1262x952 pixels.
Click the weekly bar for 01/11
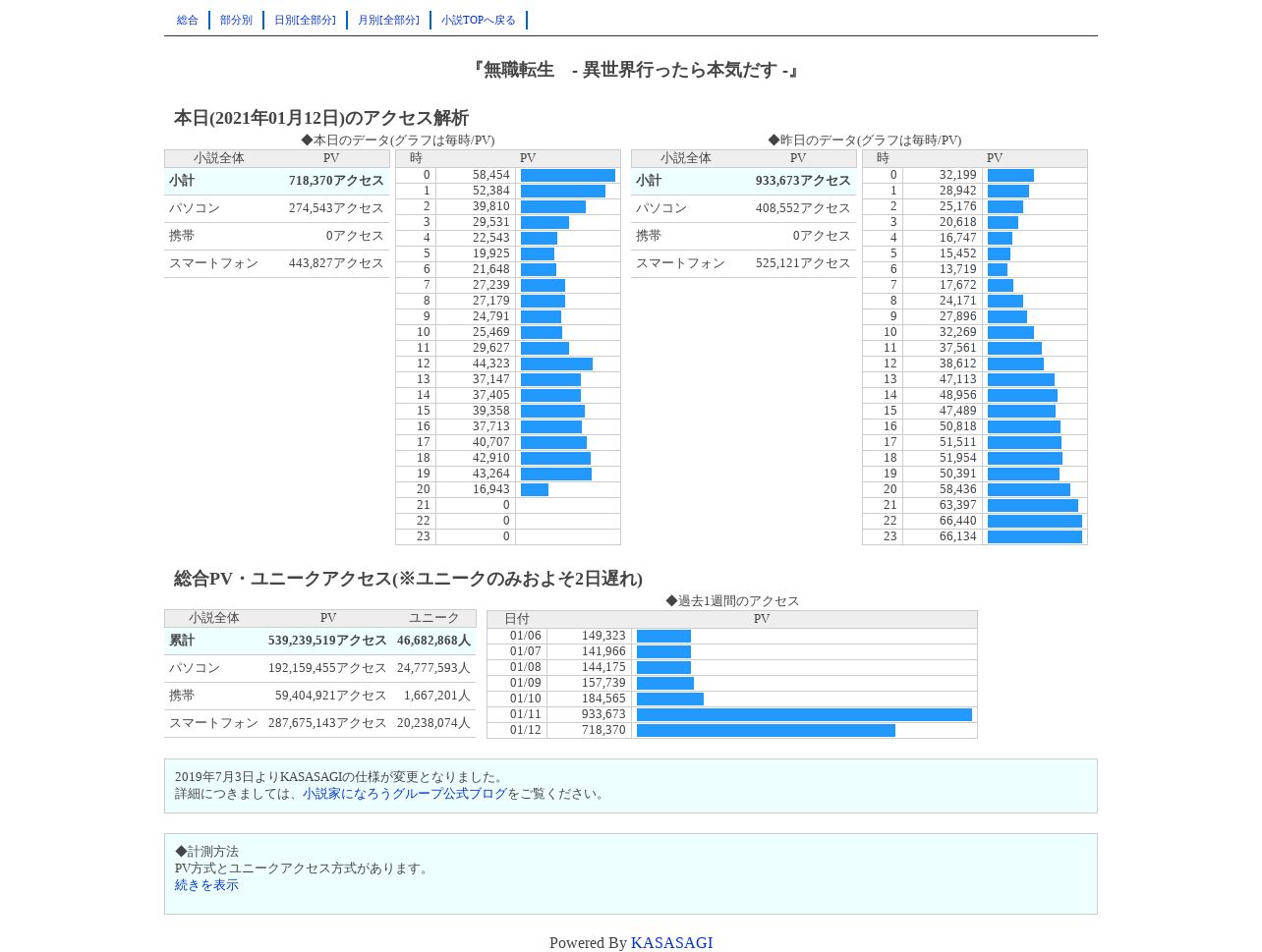(x=804, y=715)
